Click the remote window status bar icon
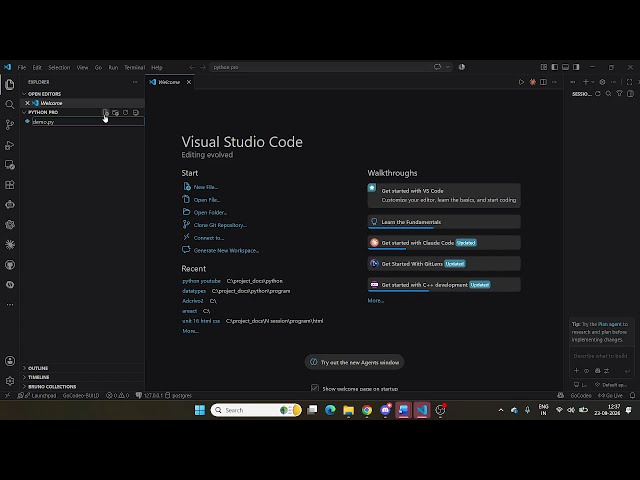This screenshot has height=480, width=640. click(7, 395)
